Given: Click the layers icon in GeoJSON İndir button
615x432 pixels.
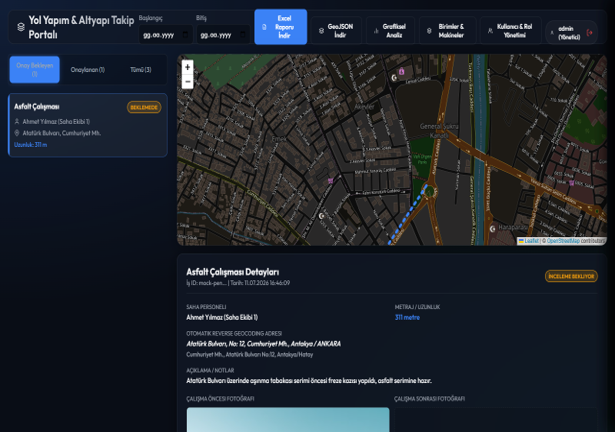Looking at the screenshot, I should coord(321,31).
